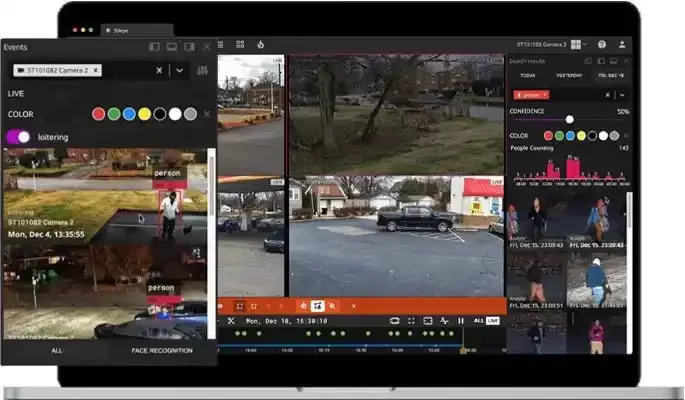Close the orange analytics toolbar
This screenshot has height=400, width=685.
pos(353,306)
